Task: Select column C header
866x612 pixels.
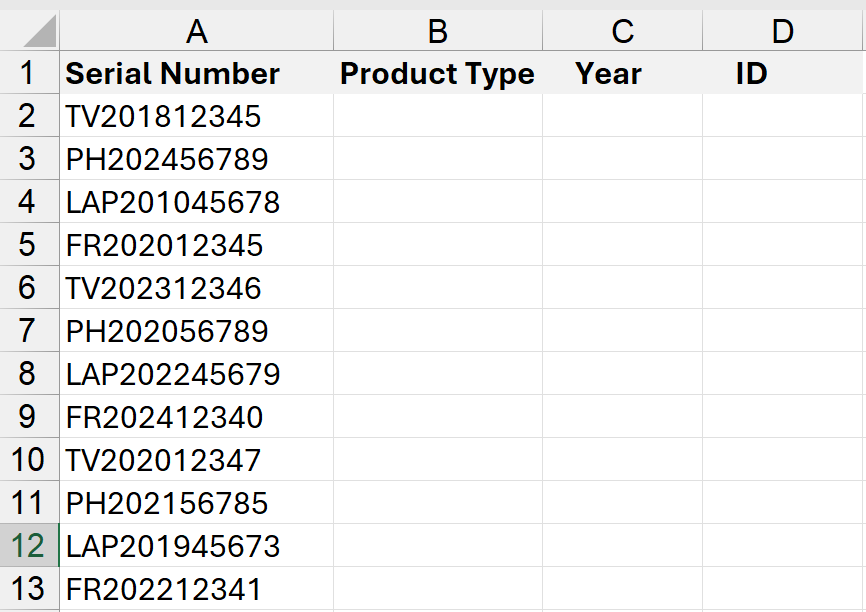Action: pos(622,32)
